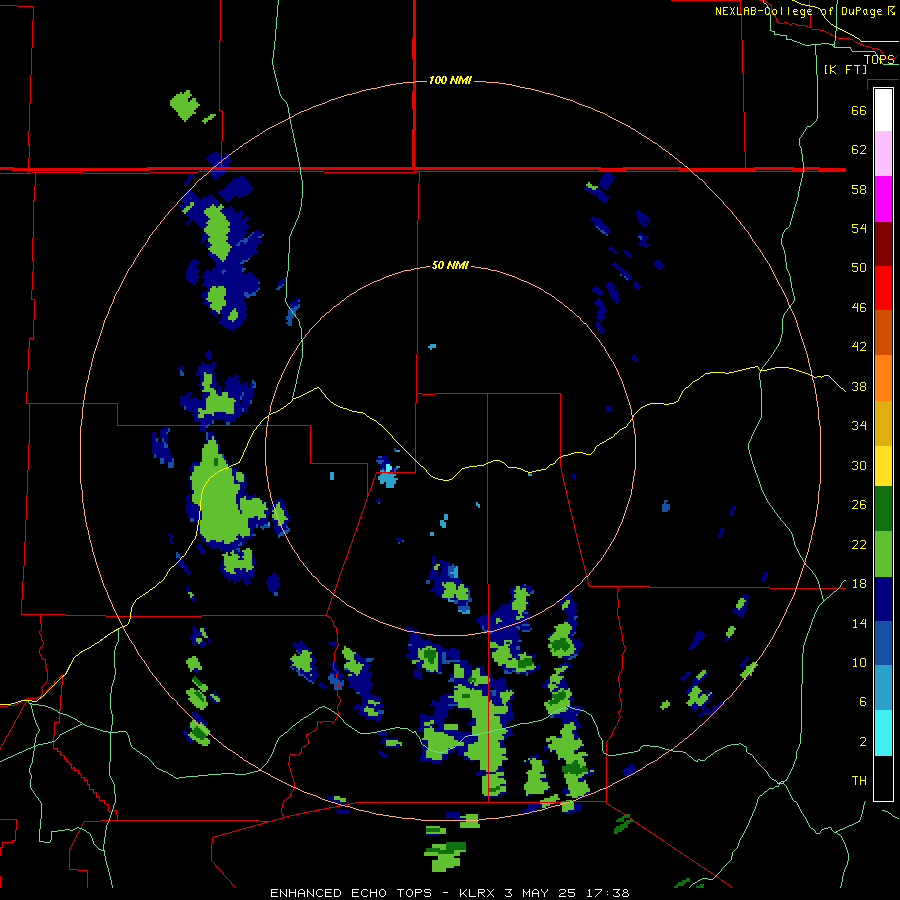
Task: Click the '18' legend value
Action: coord(859,584)
